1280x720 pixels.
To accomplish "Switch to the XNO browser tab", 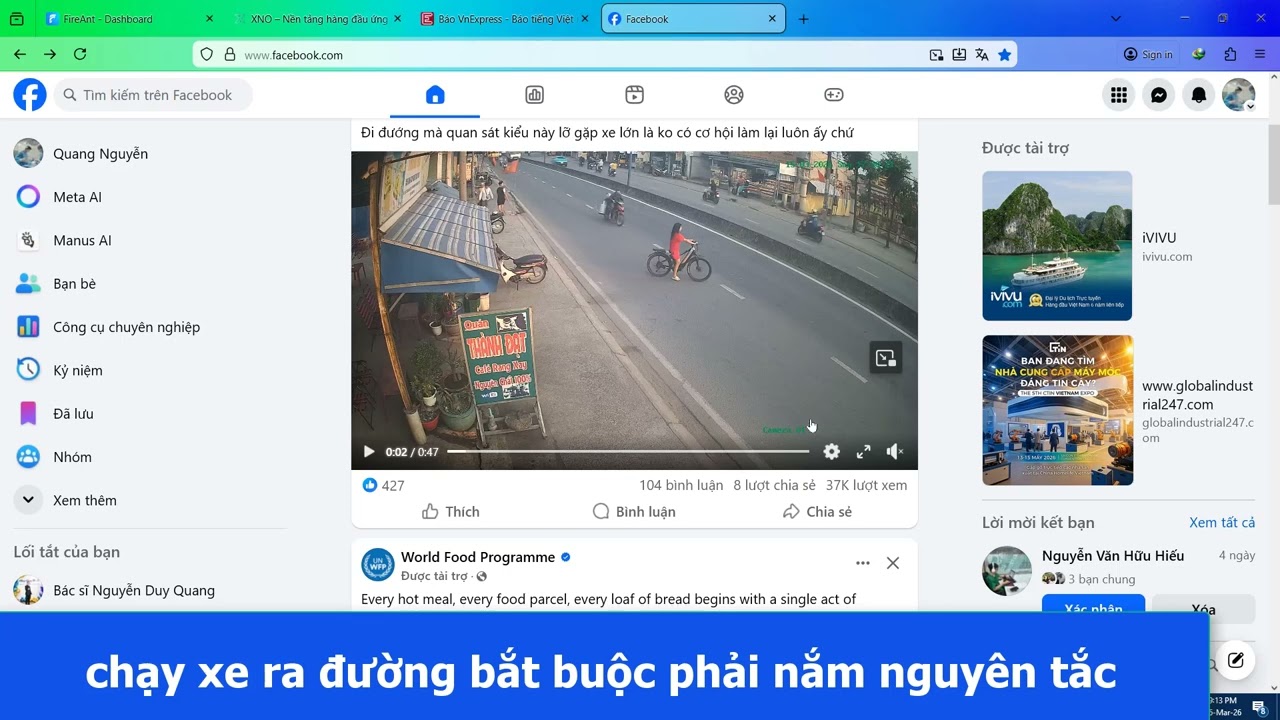I will 315,19.
